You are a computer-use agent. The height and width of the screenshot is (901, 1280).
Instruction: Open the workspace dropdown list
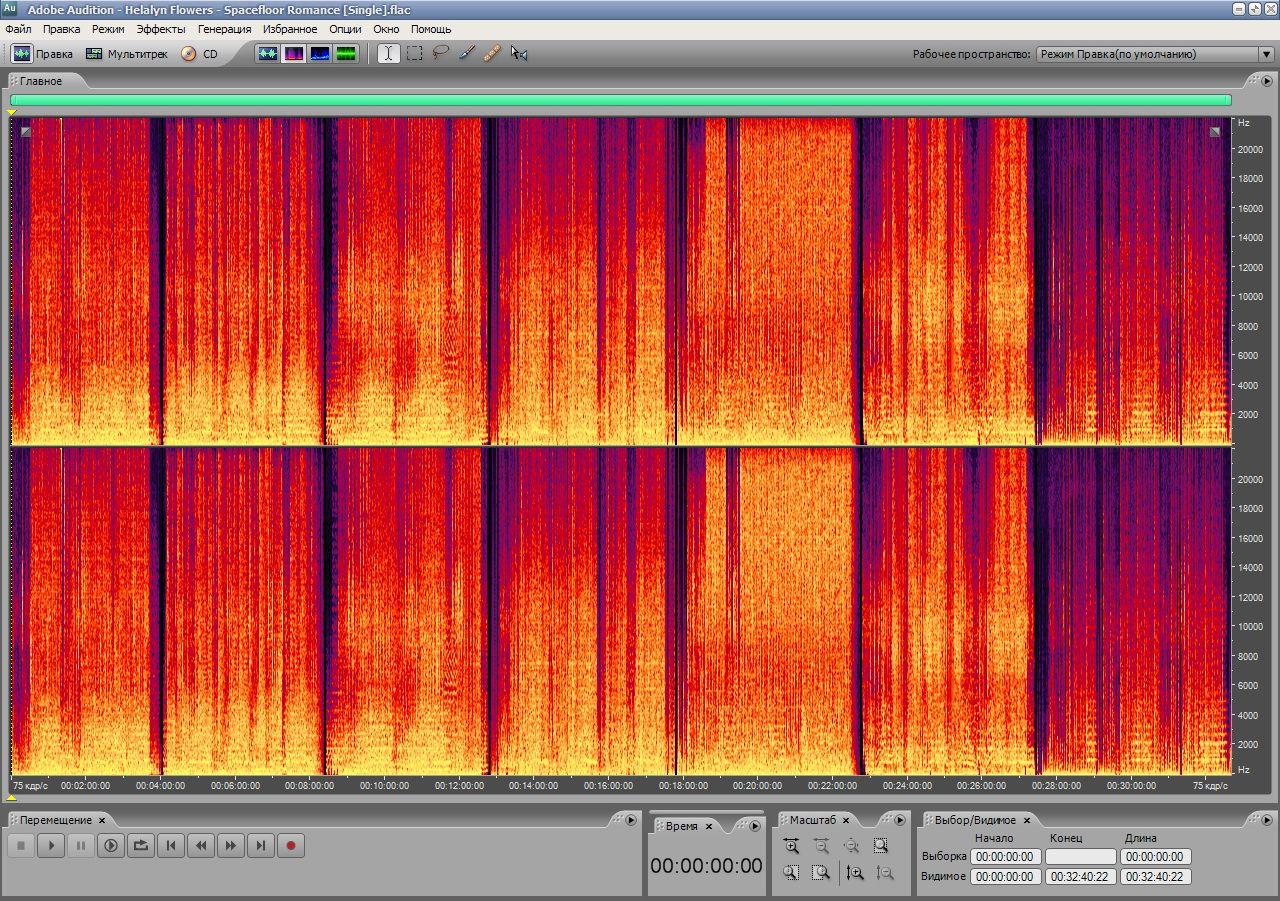1266,55
